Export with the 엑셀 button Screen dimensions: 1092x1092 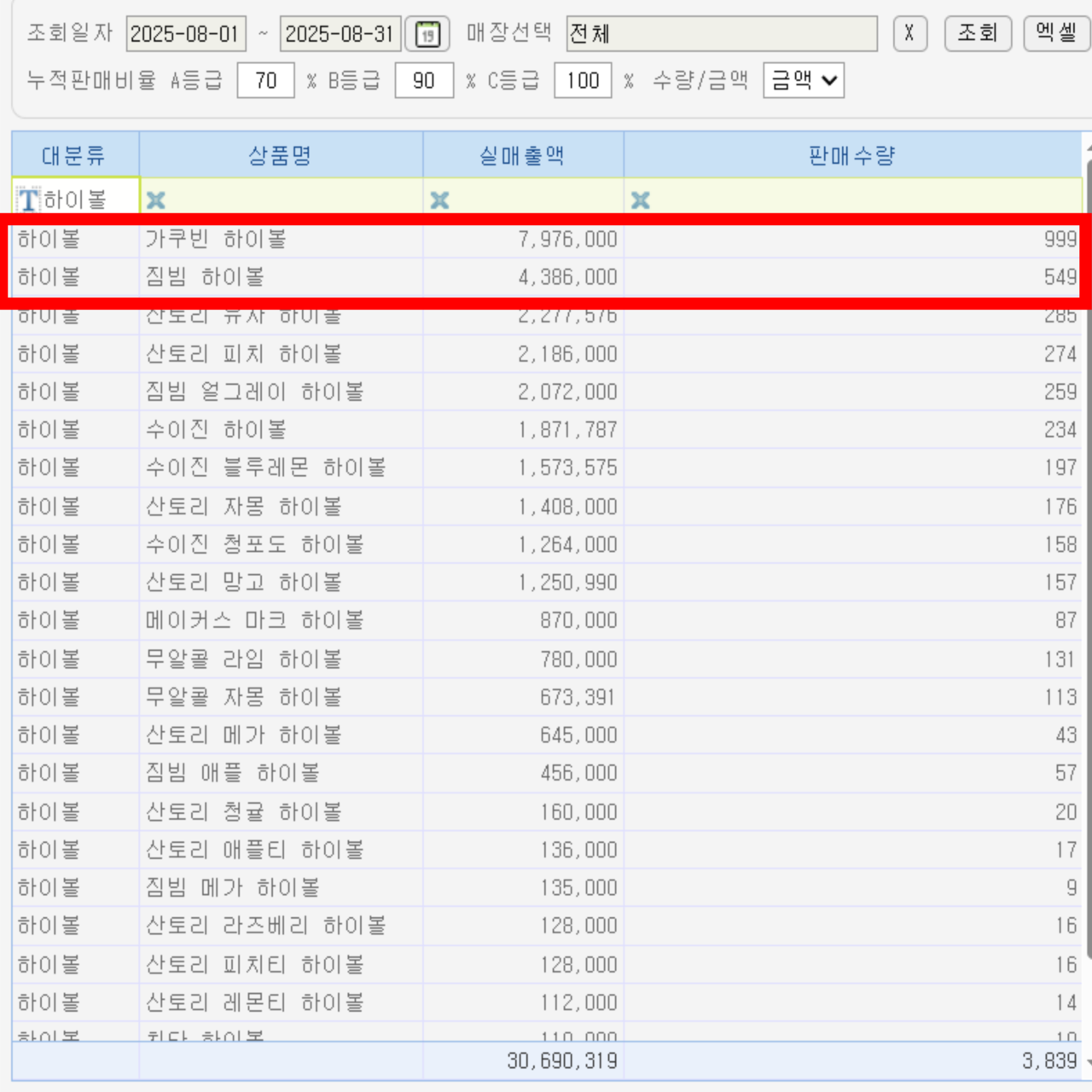[x=1056, y=34]
